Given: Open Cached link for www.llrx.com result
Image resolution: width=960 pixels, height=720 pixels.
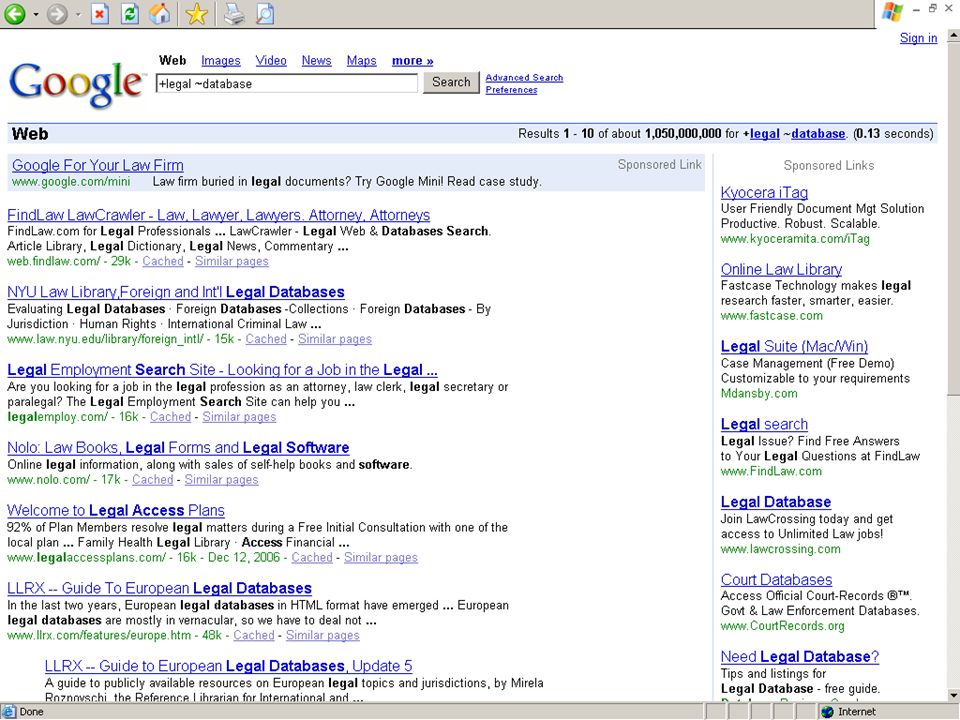Looking at the screenshot, I should 253,635.
